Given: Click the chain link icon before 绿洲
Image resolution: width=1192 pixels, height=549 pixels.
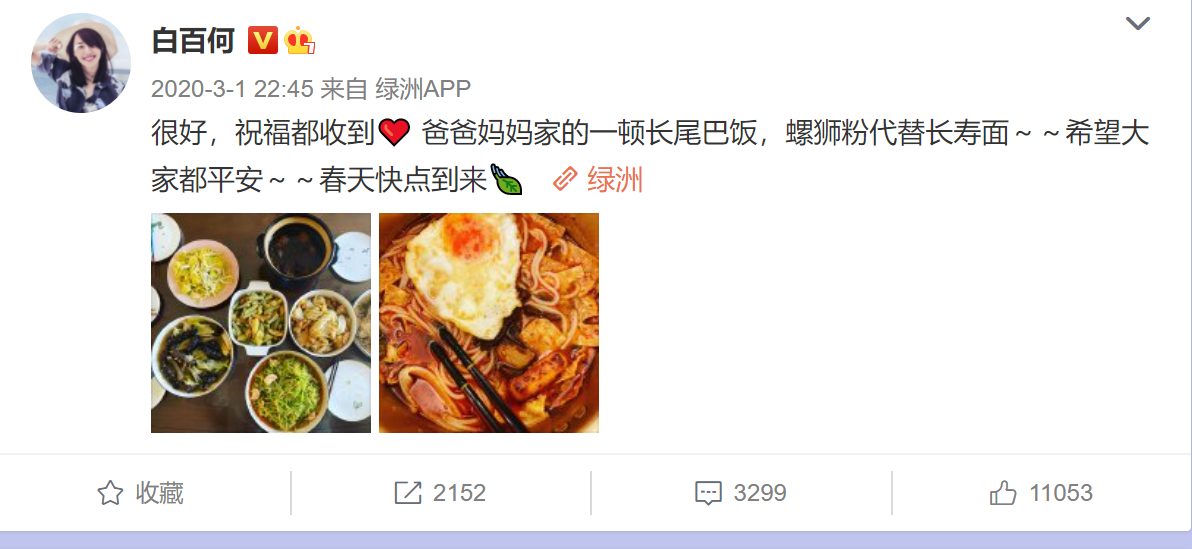Looking at the screenshot, I should pos(566,180).
